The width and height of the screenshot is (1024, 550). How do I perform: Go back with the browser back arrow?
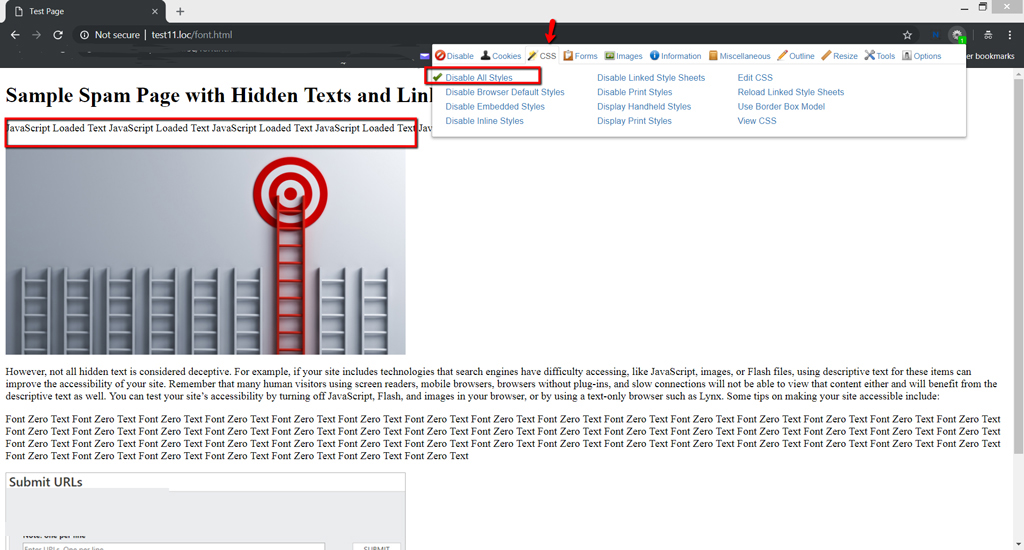click(x=15, y=35)
